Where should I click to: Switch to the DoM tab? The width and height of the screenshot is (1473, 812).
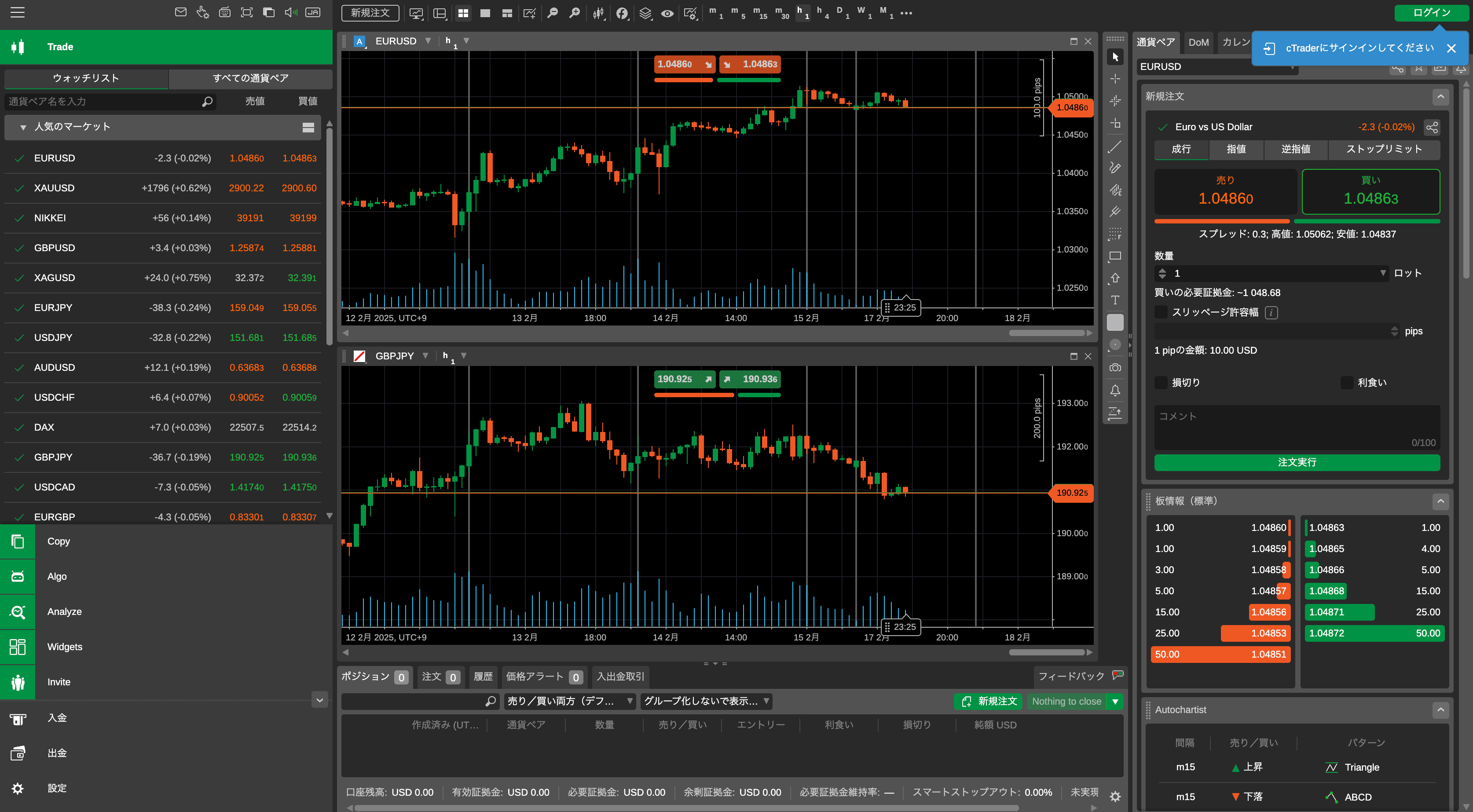click(1198, 42)
